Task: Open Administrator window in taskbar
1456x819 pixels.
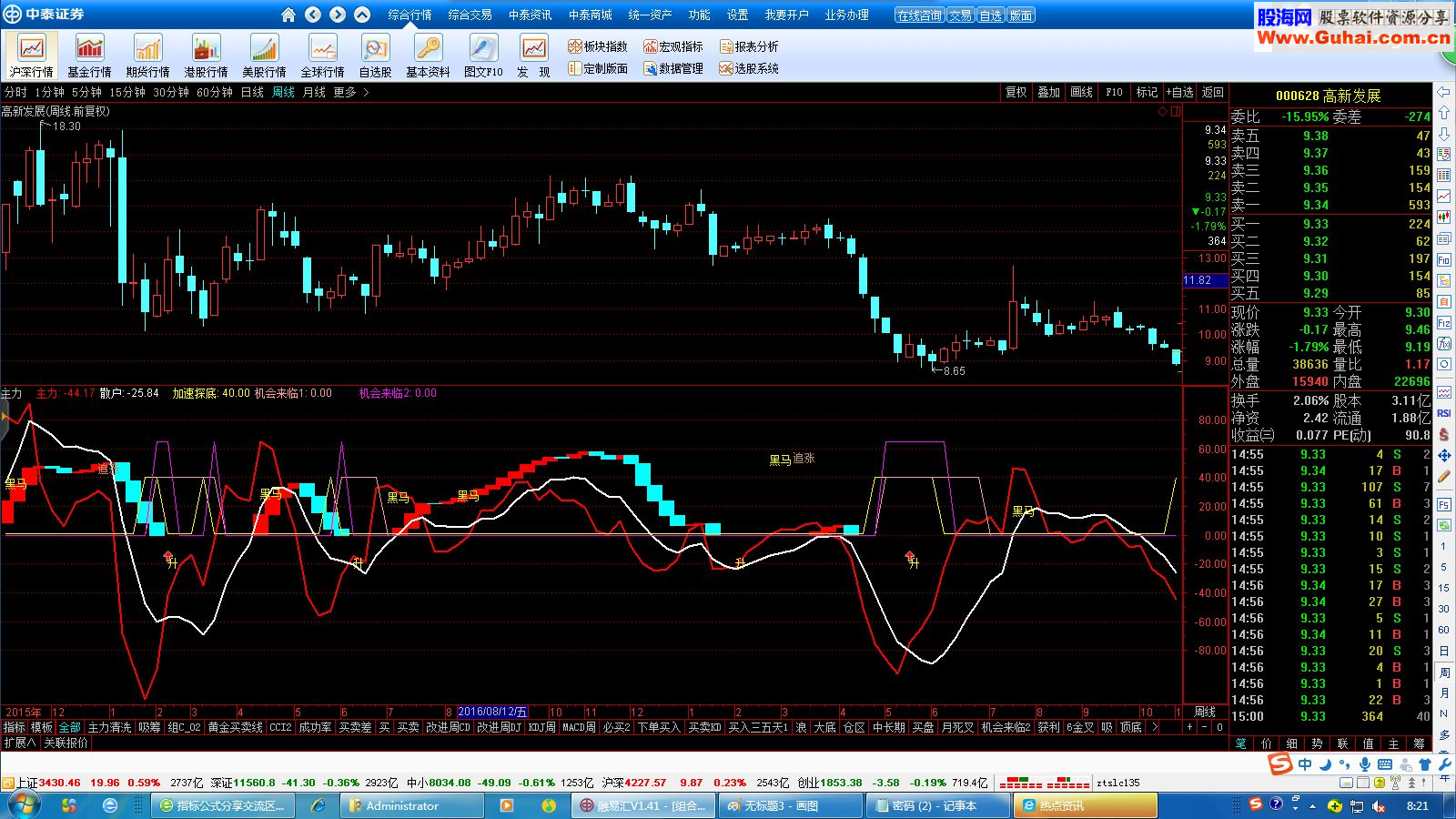Action: pyautogui.click(x=411, y=805)
